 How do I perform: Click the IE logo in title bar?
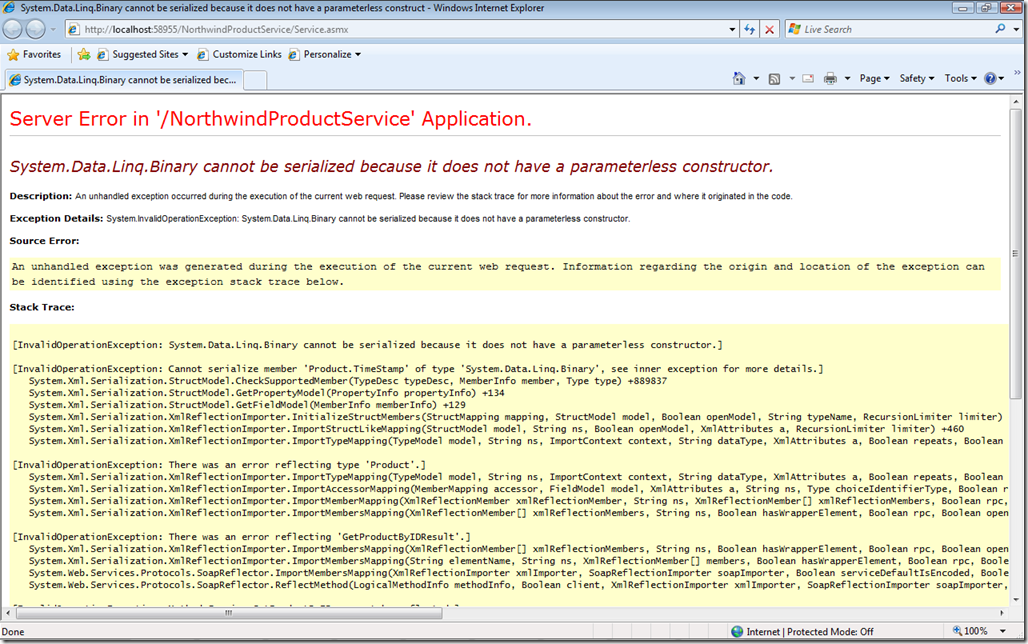point(9,8)
